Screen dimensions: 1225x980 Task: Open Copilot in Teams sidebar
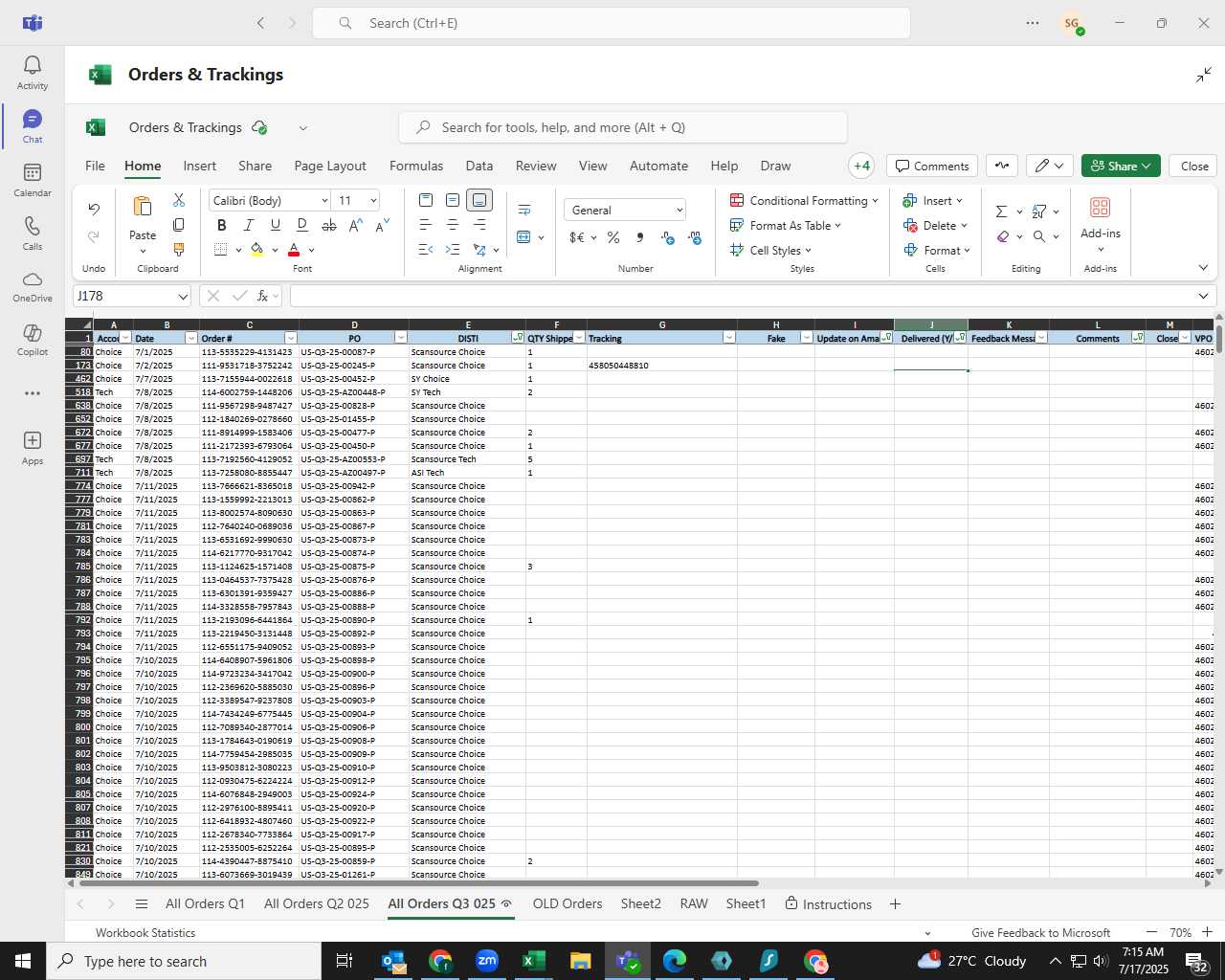coord(33,339)
